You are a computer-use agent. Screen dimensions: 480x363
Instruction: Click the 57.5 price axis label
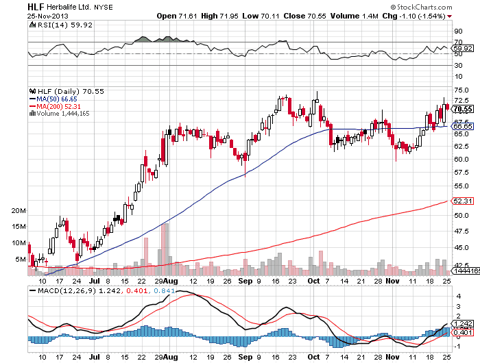tap(461, 173)
